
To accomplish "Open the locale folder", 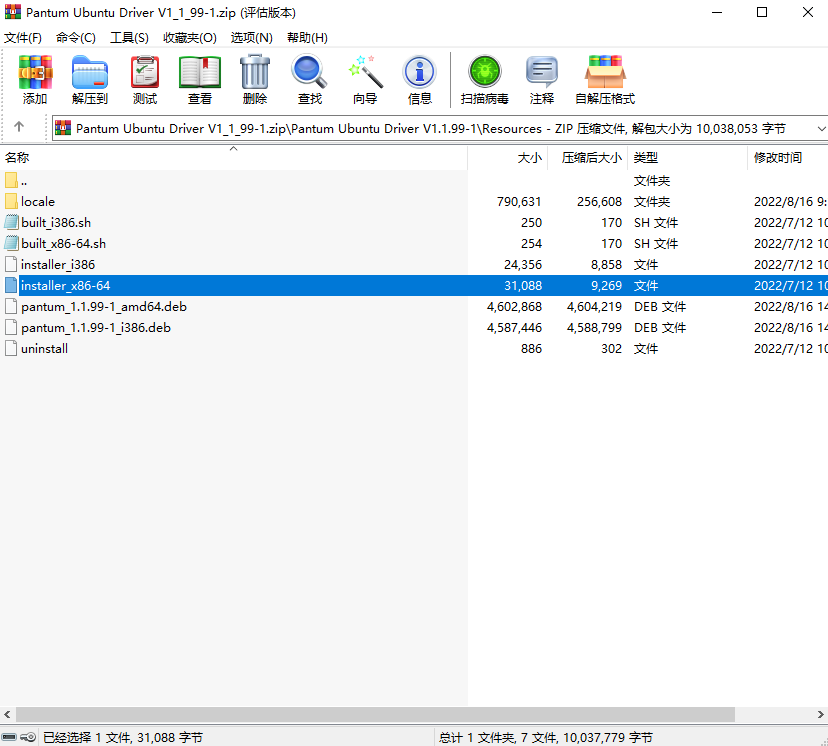I will coord(38,202).
